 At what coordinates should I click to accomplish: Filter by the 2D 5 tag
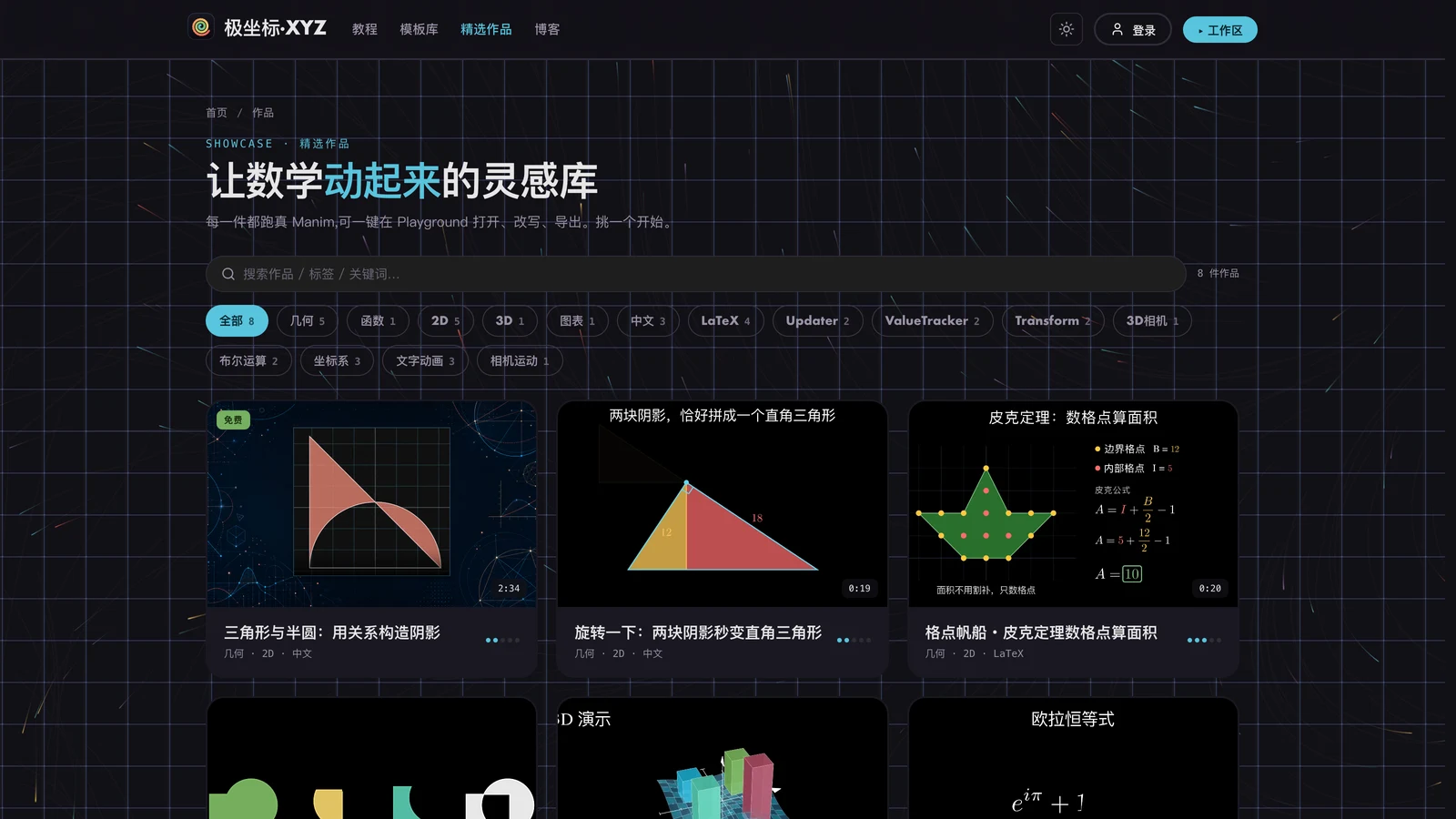click(445, 320)
